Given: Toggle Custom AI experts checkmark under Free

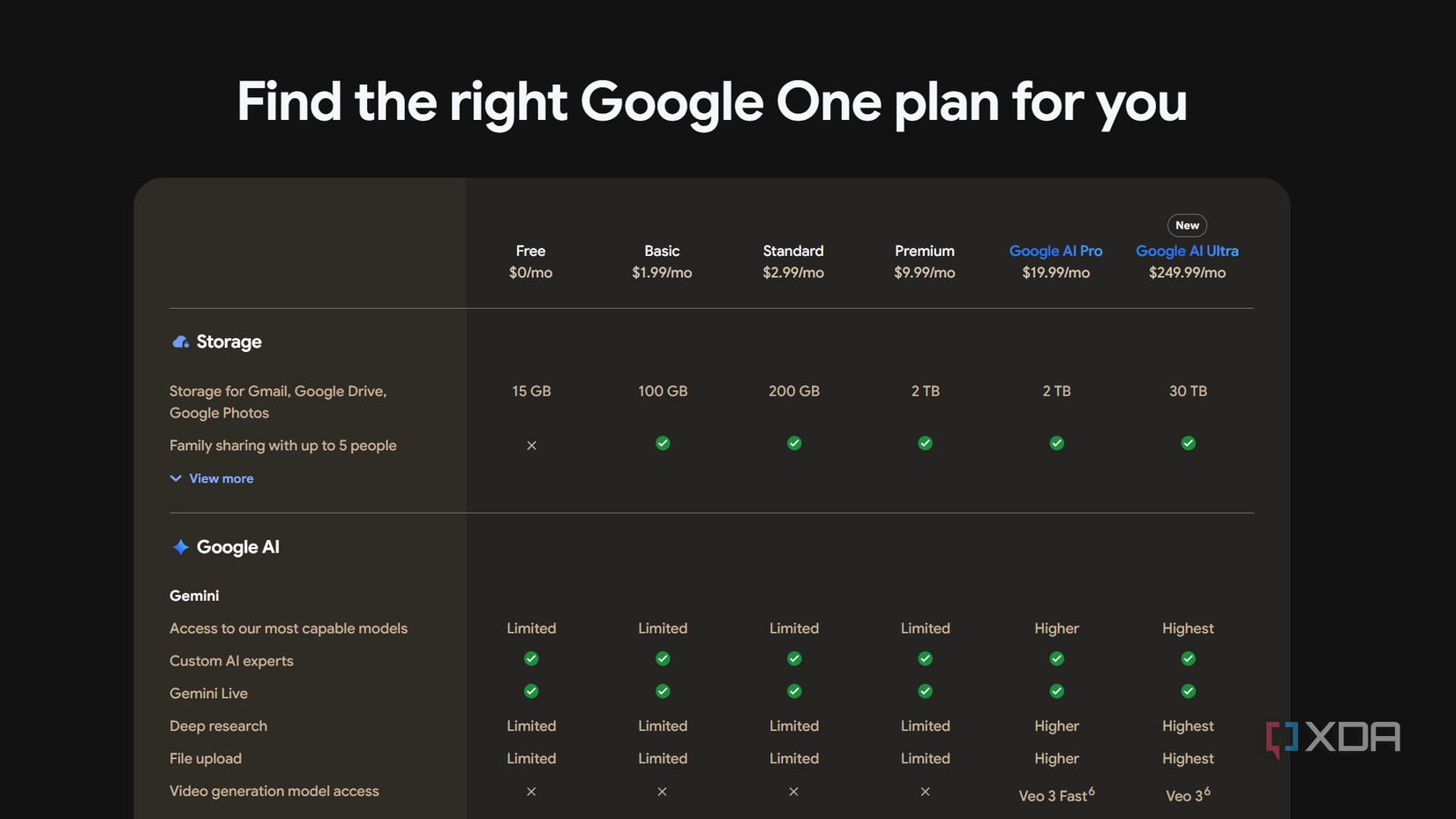Looking at the screenshot, I should pyautogui.click(x=531, y=658).
